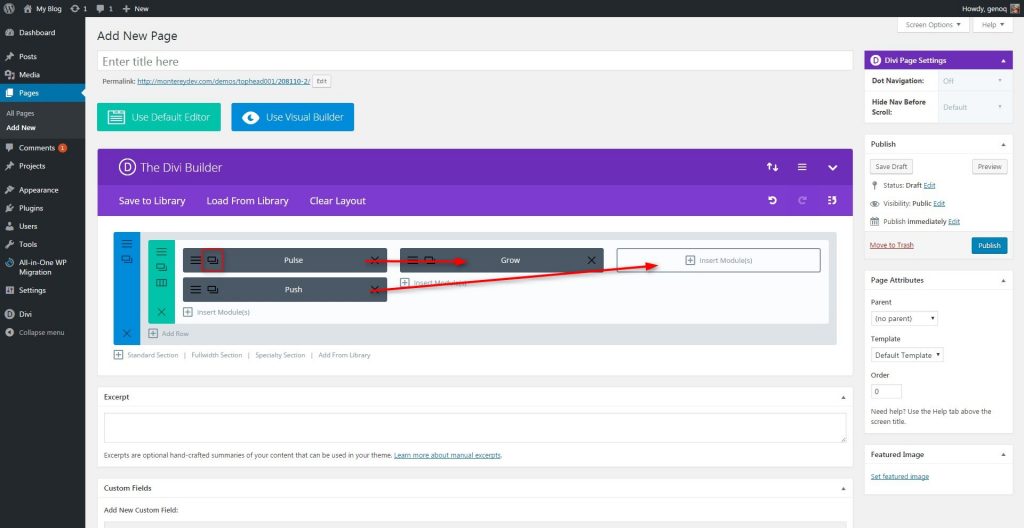Screen dimensions: 1024x528
Task: Open the Plugins menu in sidebar
Action: click(31, 208)
